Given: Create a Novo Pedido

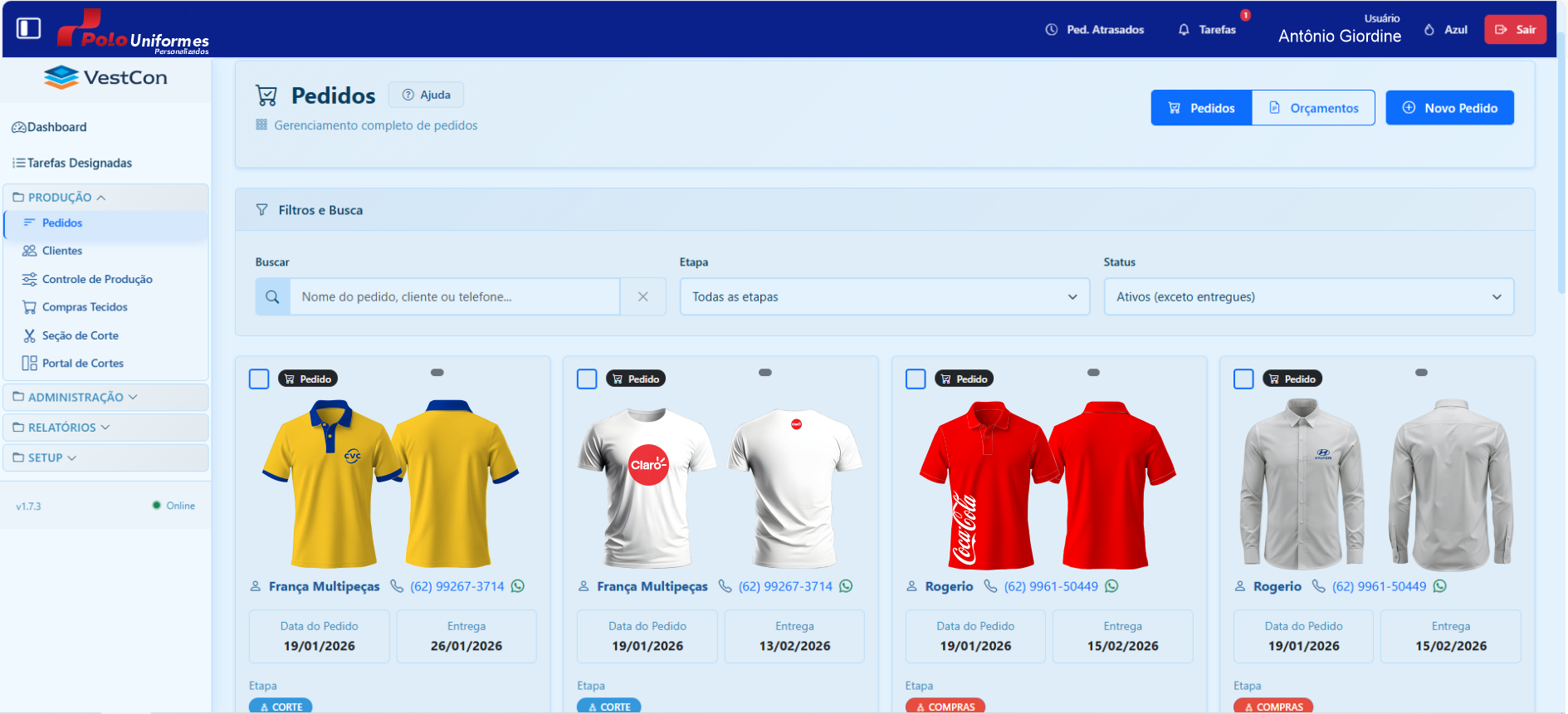Looking at the screenshot, I should (x=1449, y=108).
